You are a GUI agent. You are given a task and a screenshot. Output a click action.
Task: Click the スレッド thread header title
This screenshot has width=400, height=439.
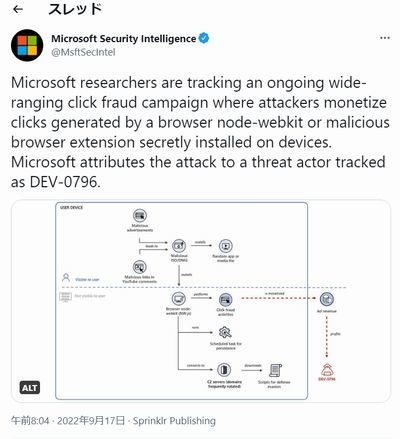pyautogui.click(x=75, y=9)
